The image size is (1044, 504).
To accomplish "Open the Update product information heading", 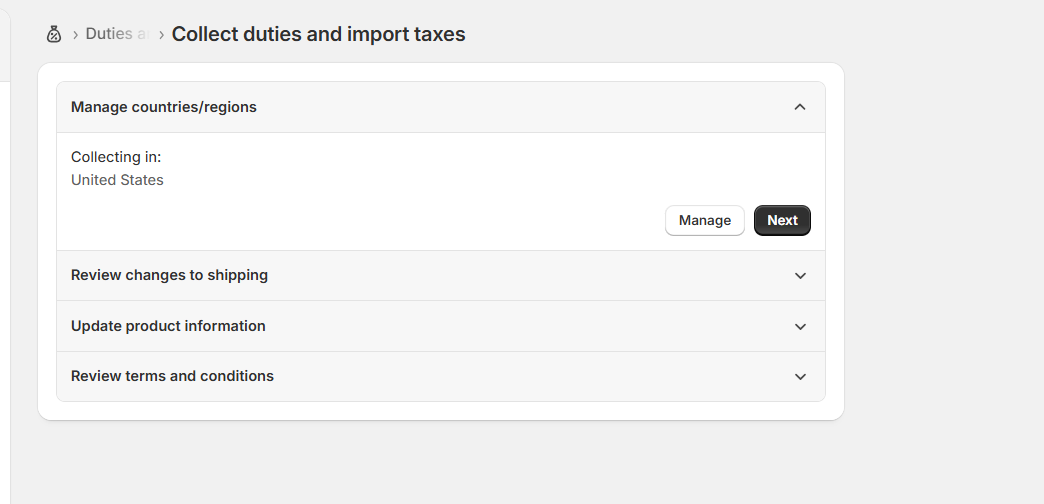I will click(168, 326).
